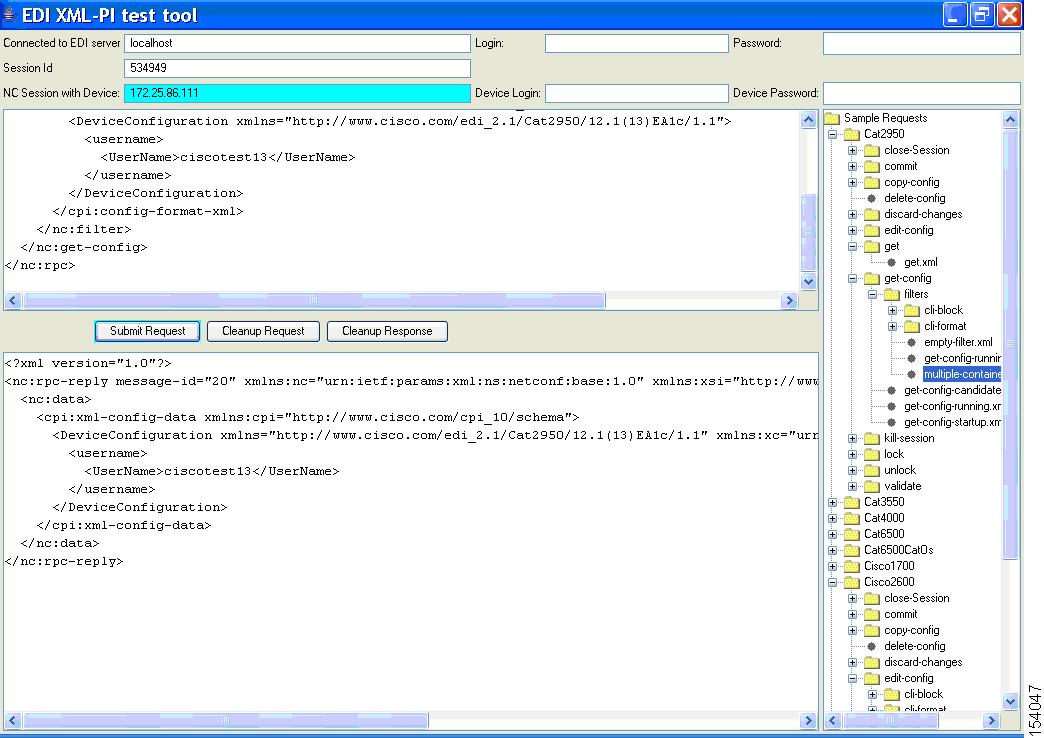Click tree panel vertical scroll up arrow

tap(1010, 120)
